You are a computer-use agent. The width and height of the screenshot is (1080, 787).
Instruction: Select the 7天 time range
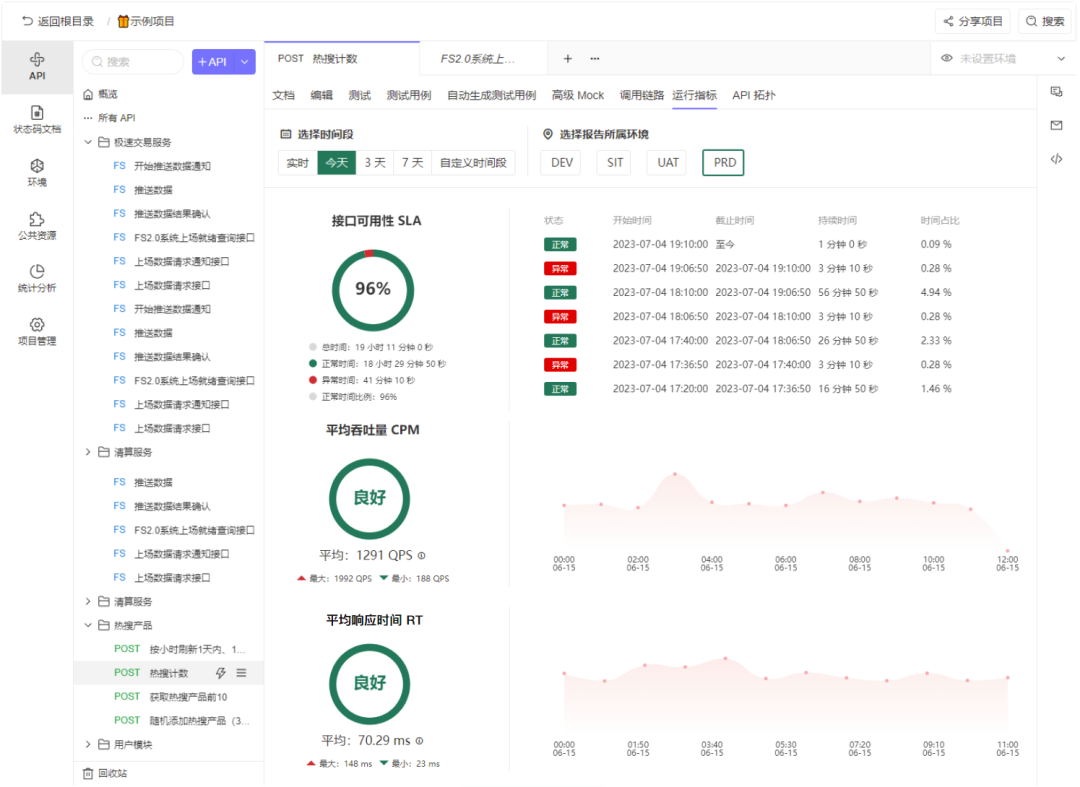coord(412,162)
